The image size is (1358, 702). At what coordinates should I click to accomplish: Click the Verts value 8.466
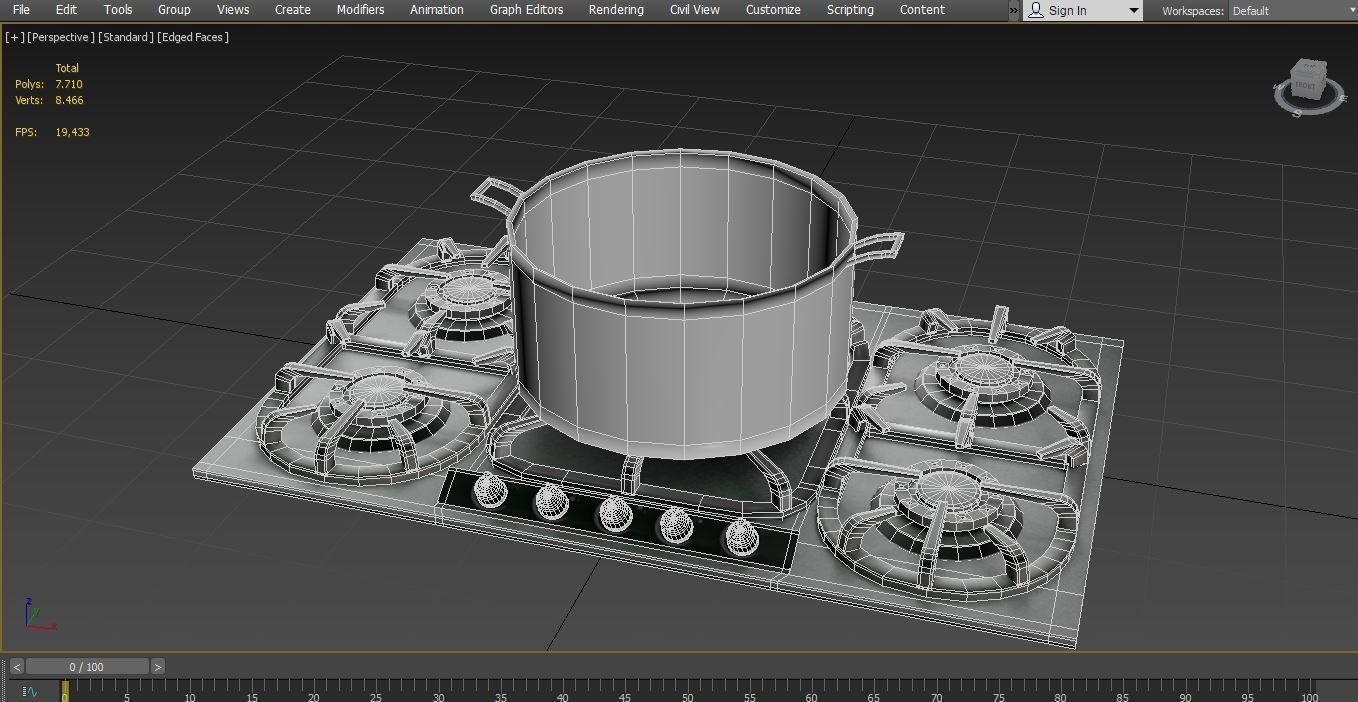click(69, 100)
